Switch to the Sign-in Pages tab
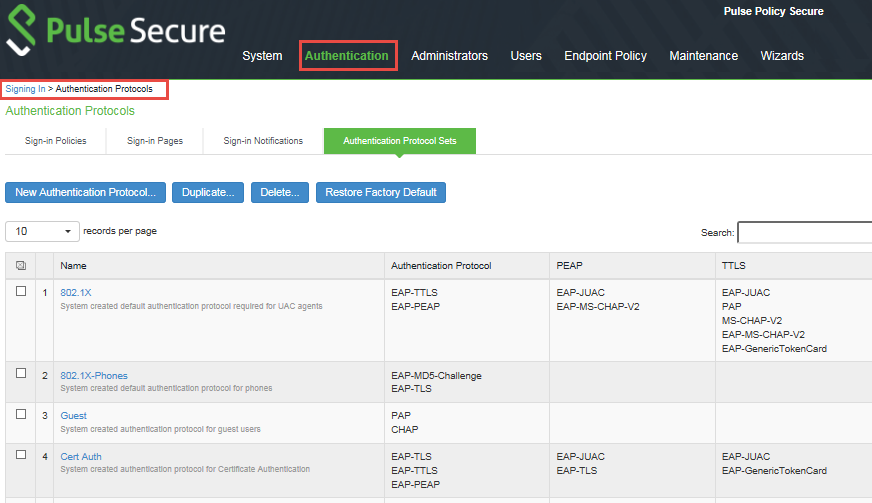The width and height of the screenshot is (872, 503). click(x=155, y=141)
